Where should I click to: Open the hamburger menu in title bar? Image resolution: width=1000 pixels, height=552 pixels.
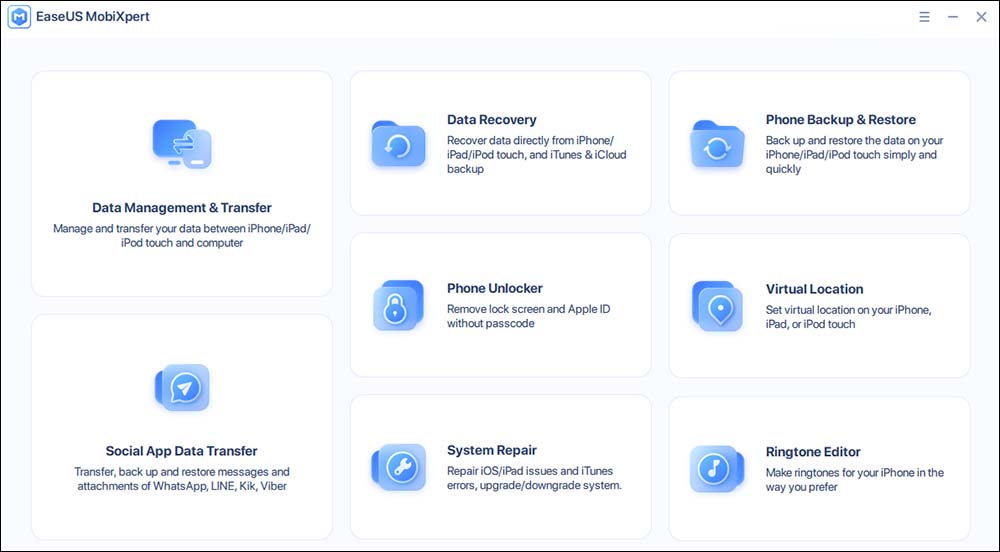[x=924, y=17]
